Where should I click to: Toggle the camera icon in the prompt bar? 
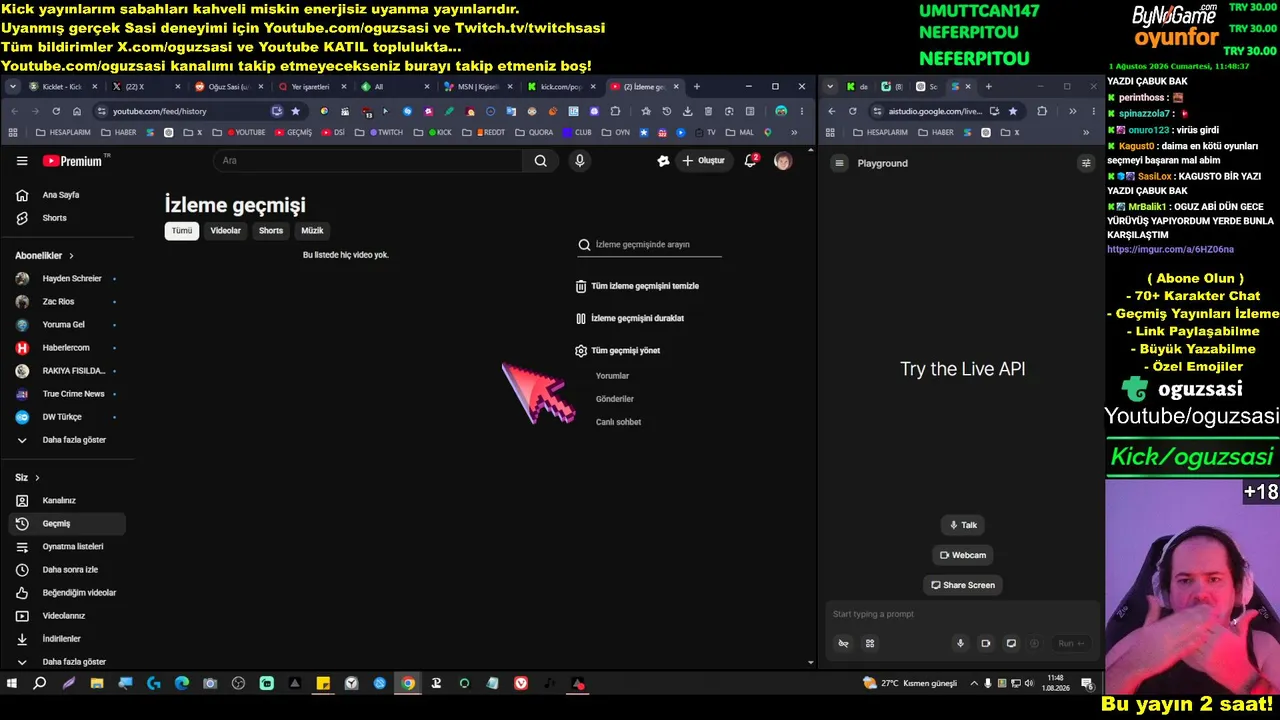(985, 644)
